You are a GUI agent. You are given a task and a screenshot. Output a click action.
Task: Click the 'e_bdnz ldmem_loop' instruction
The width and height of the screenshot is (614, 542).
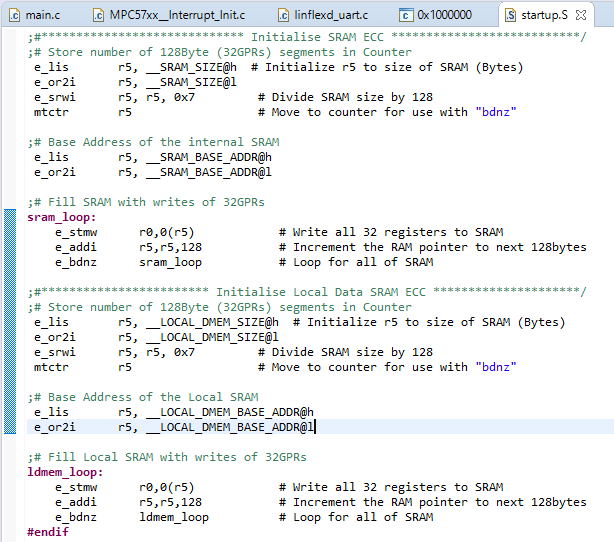coord(132,517)
